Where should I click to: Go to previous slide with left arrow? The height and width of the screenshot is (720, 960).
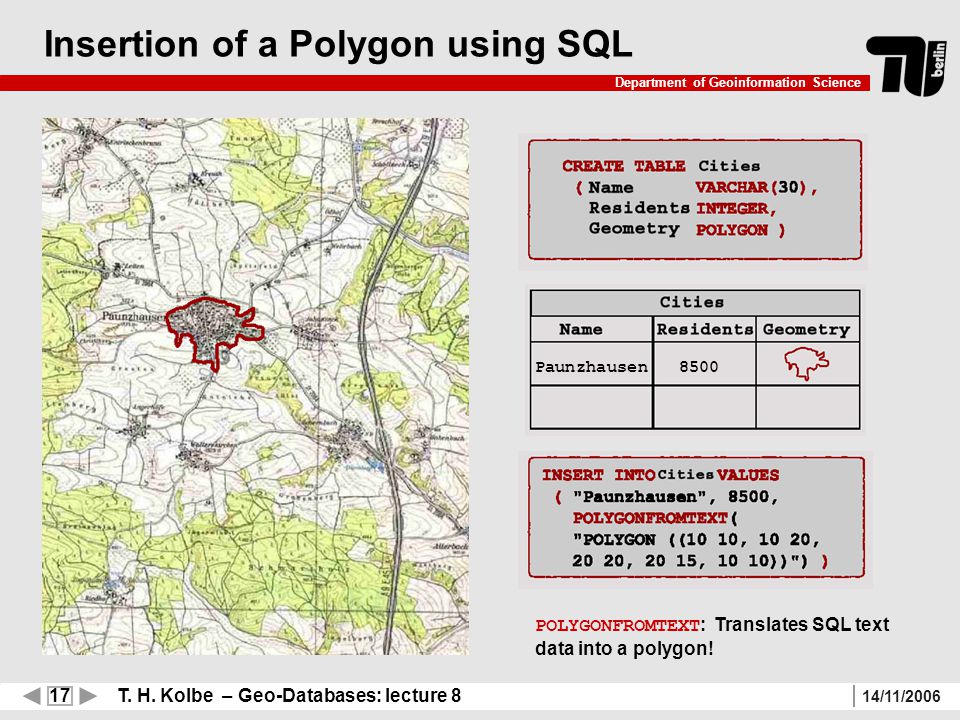32,696
